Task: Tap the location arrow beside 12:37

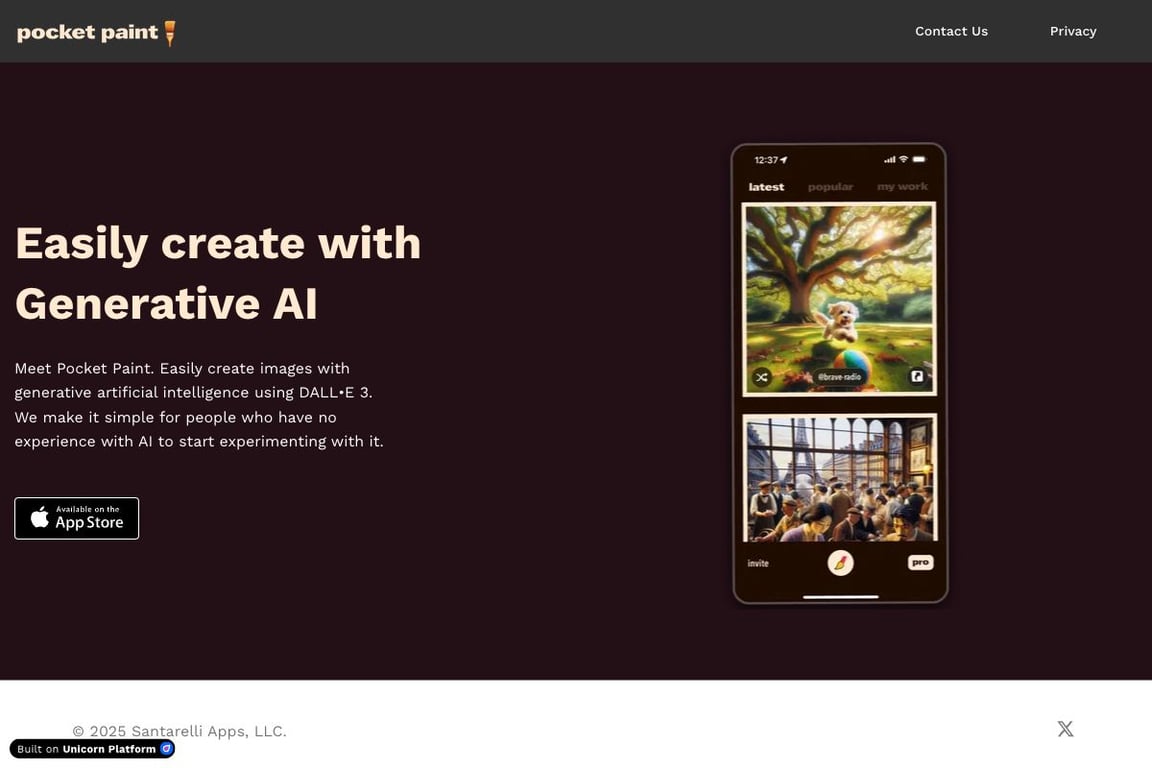Action: 784,159
